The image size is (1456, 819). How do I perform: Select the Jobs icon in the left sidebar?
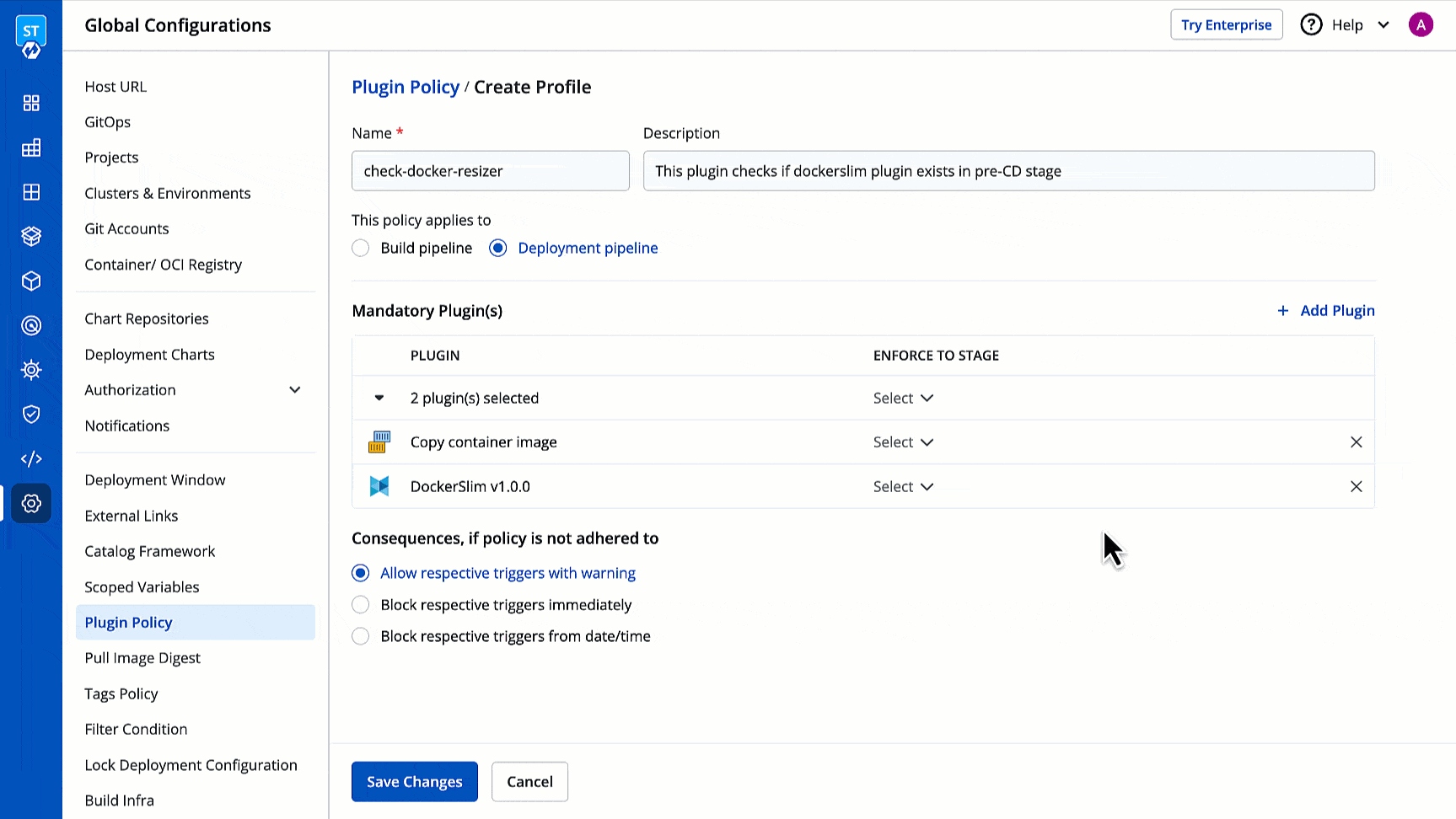coord(31,147)
